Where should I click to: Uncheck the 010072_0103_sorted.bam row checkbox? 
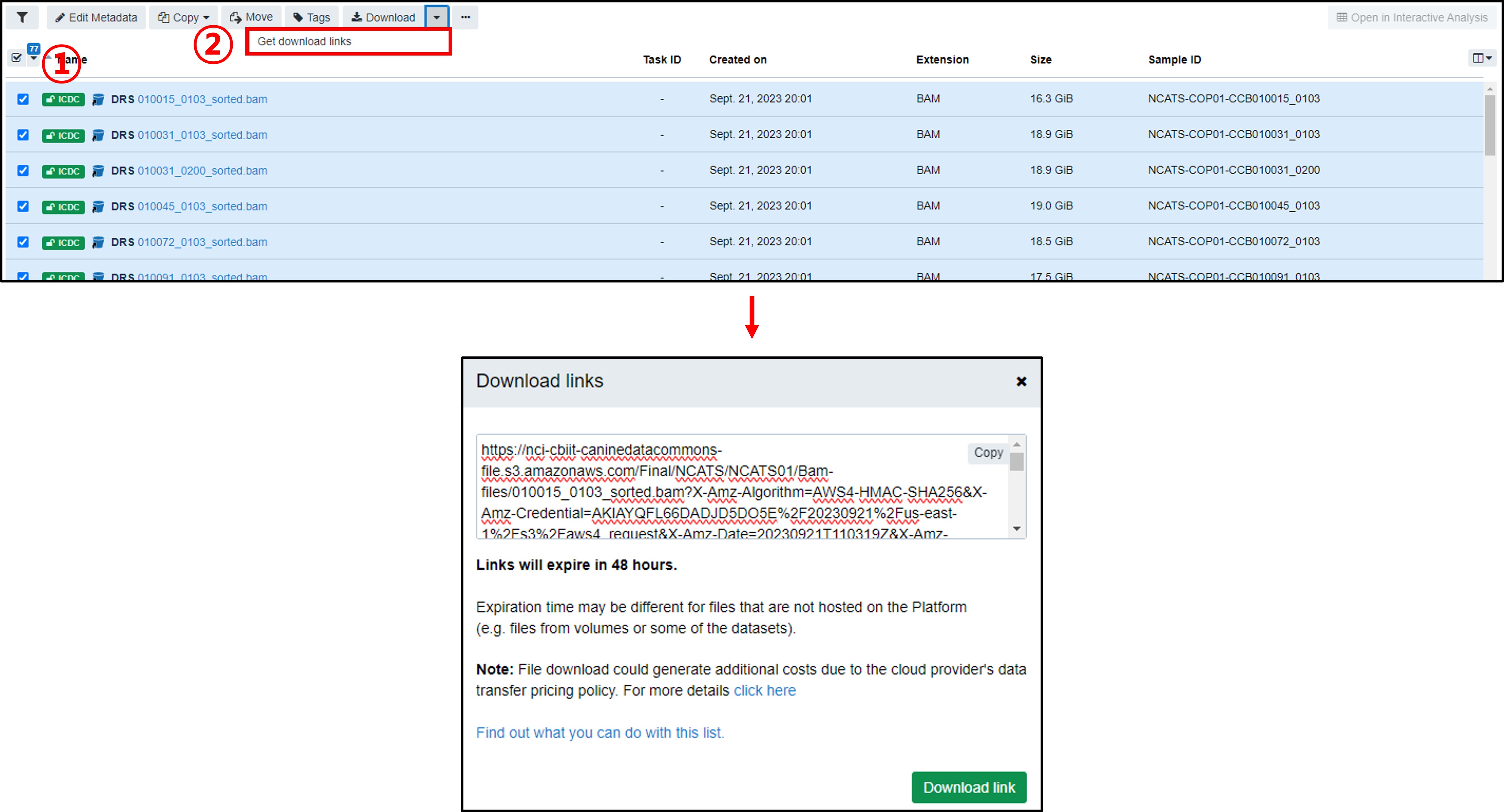click(23, 242)
